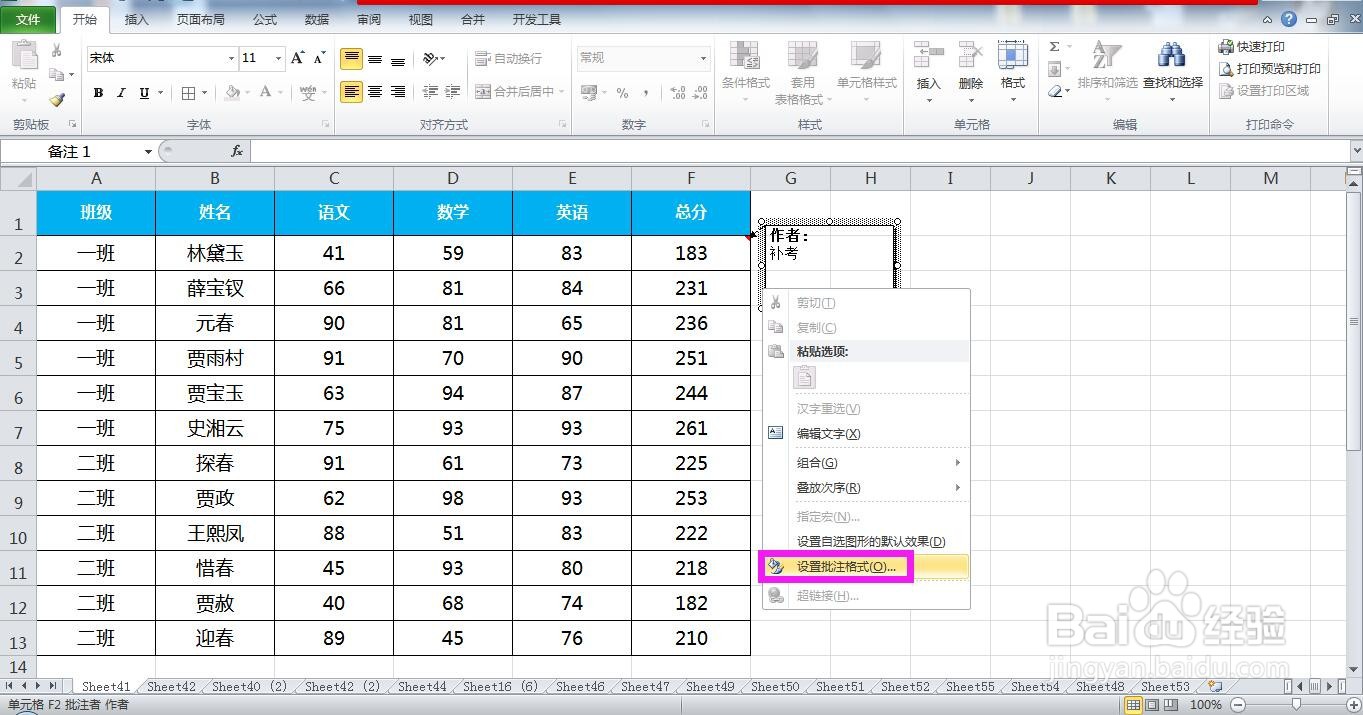Click the Help question mark icon
The height and width of the screenshot is (715, 1363).
pyautogui.click(x=1289, y=19)
